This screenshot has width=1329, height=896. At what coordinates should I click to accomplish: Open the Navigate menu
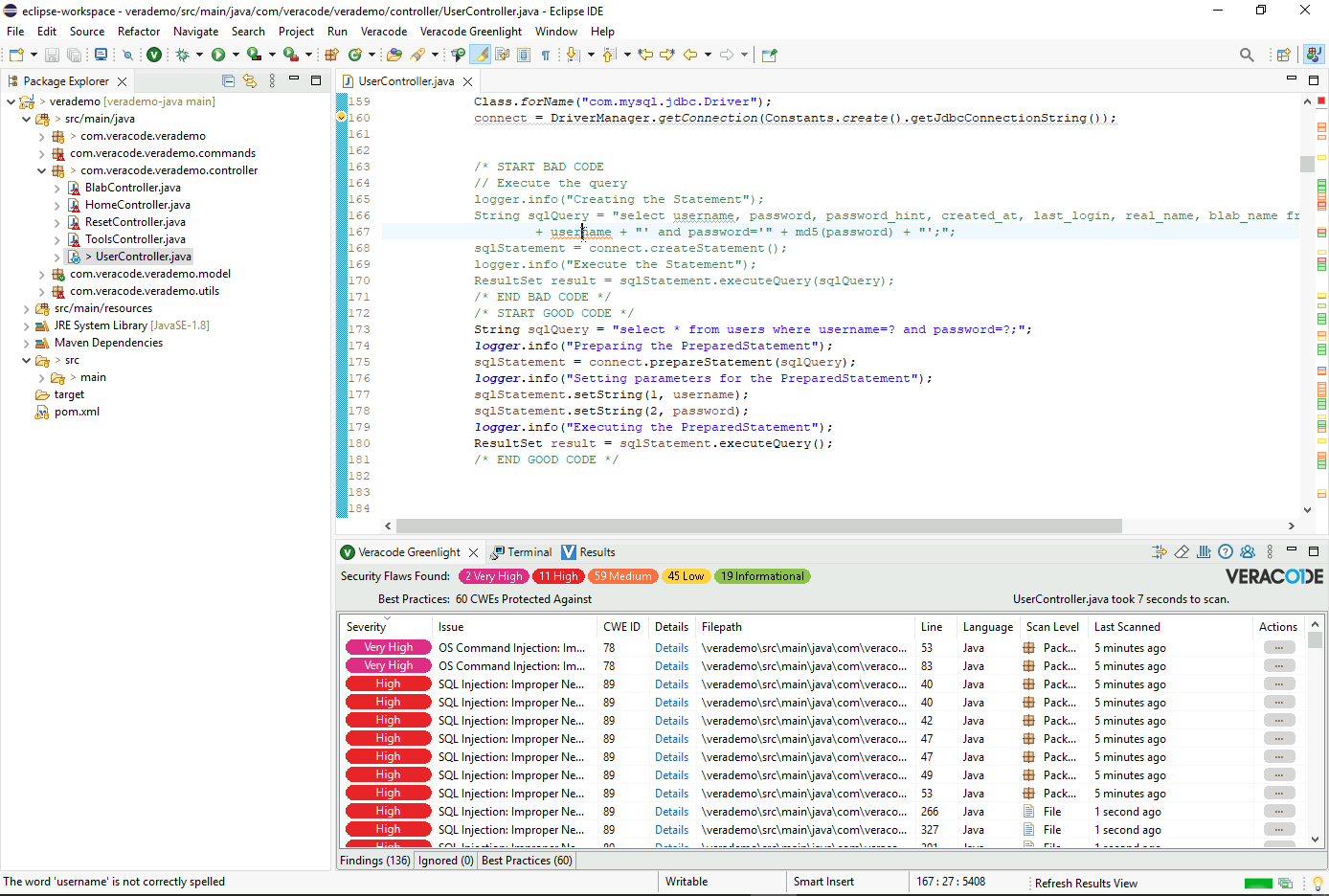point(195,32)
